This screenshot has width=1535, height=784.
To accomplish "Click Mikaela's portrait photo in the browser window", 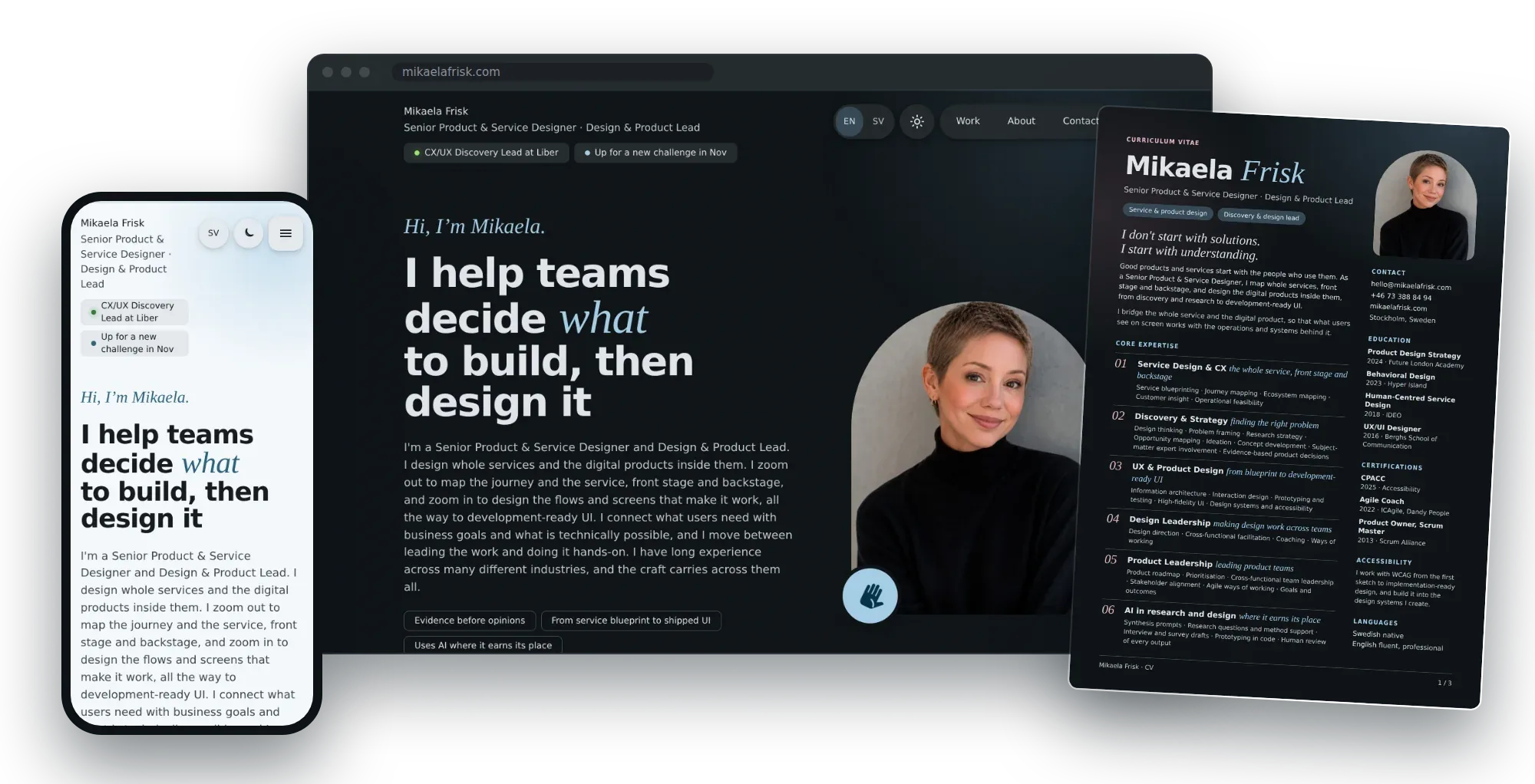I will (x=969, y=456).
